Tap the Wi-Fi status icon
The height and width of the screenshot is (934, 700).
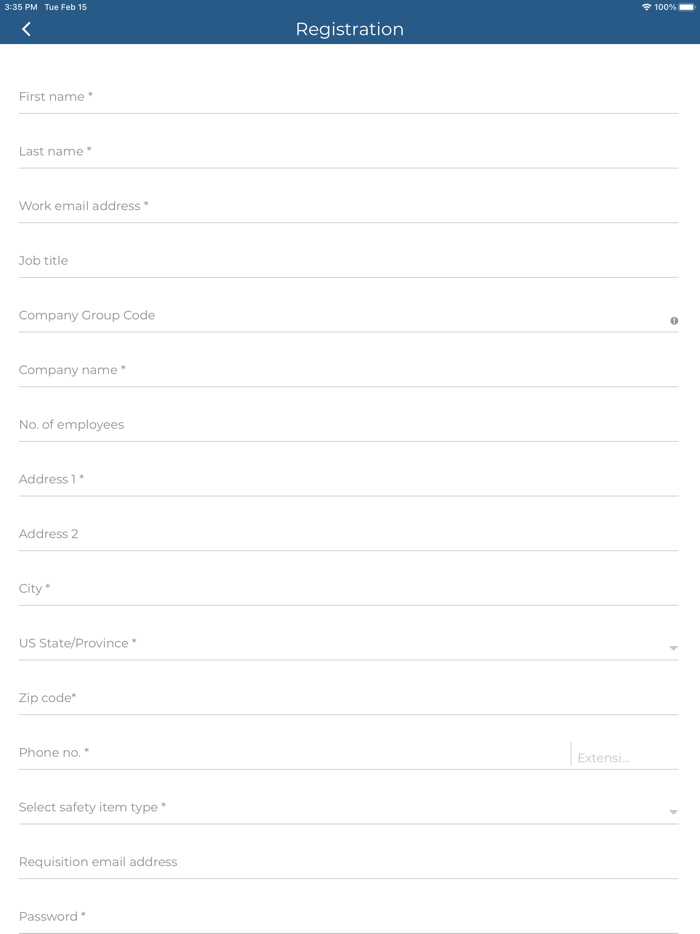click(x=646, y=7)
